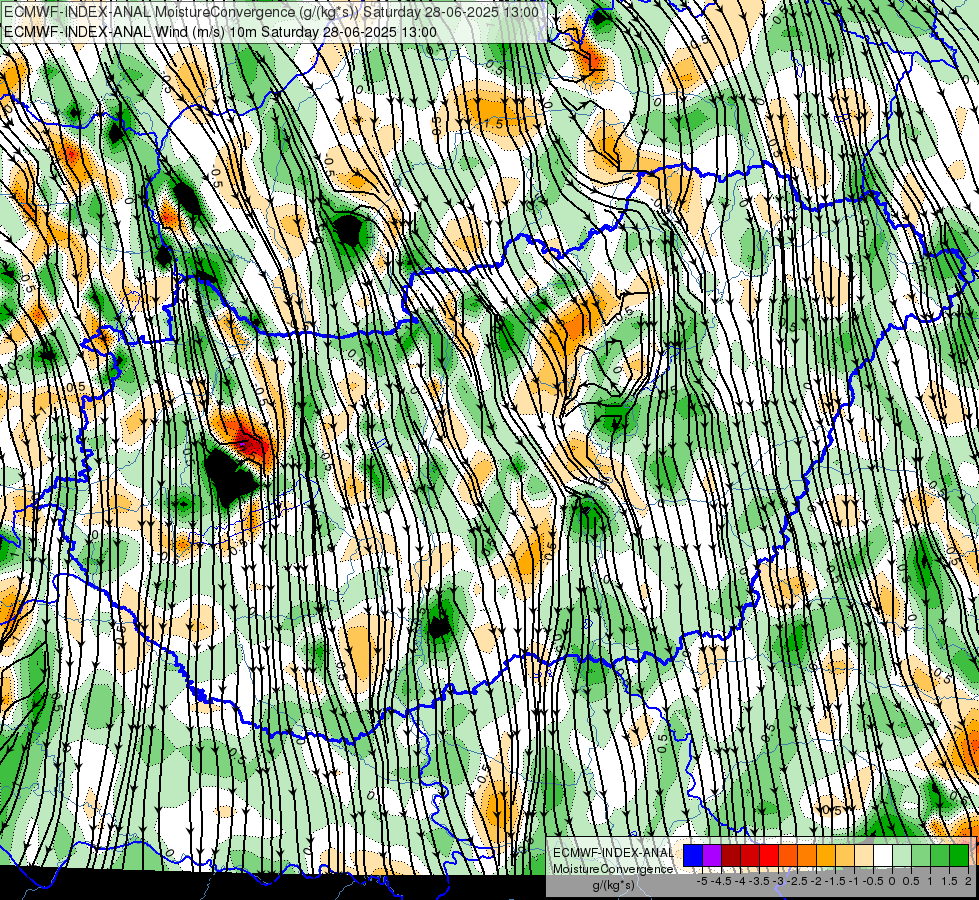
Task: Click the Wind (m/s) 10m title line
Action: 220,31
